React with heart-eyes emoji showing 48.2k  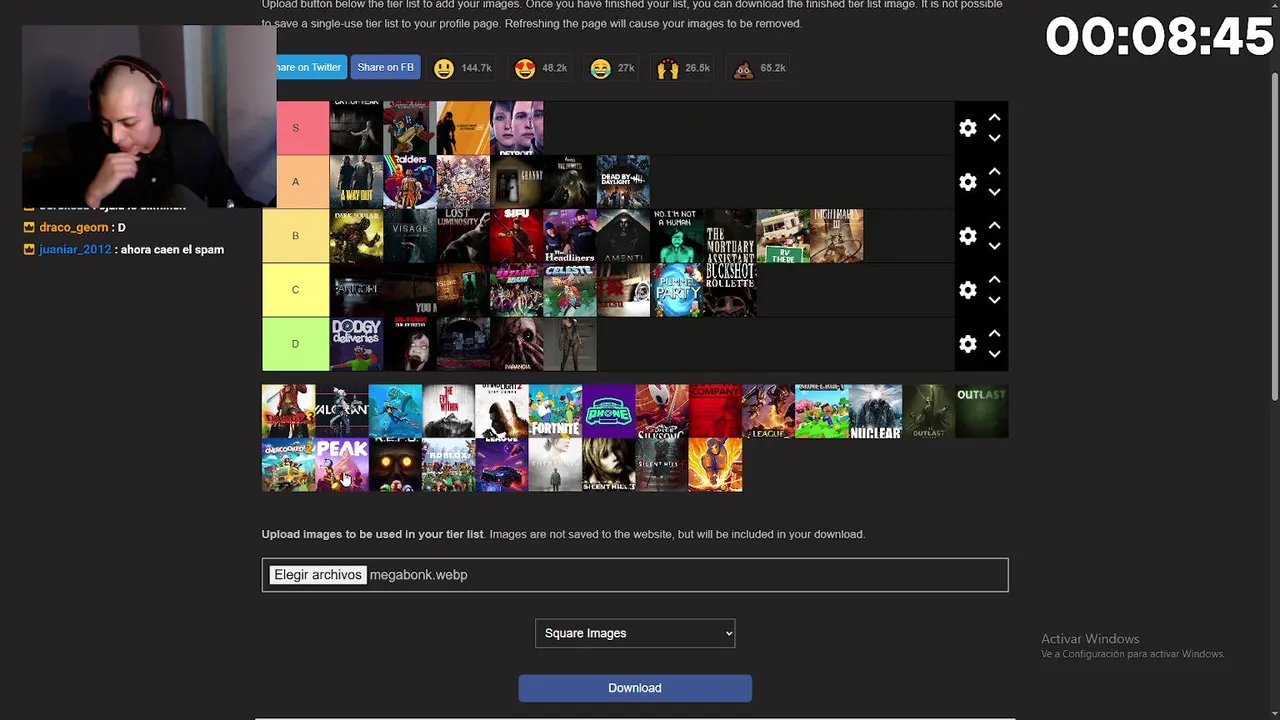(541, 68)
